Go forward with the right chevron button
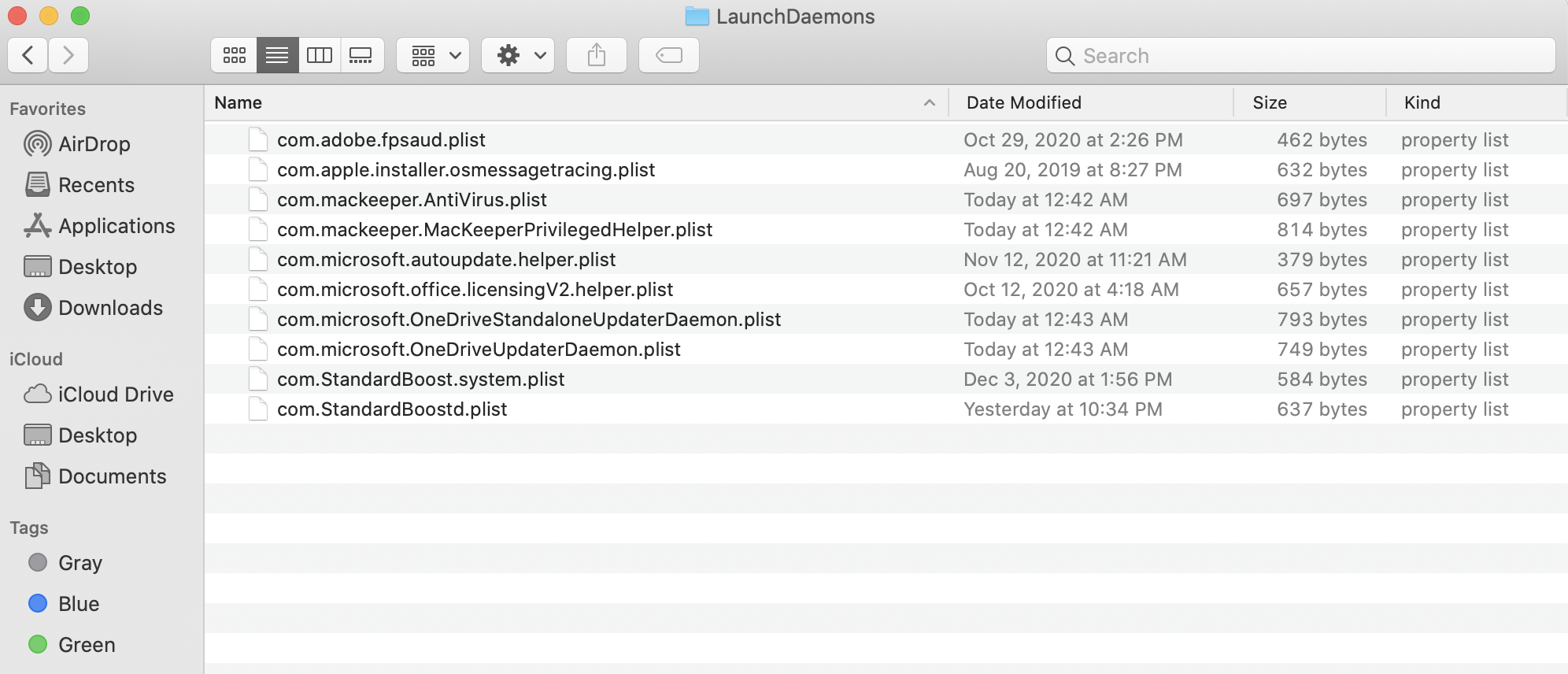This screenshot has height=674, width=1568. 68,55
